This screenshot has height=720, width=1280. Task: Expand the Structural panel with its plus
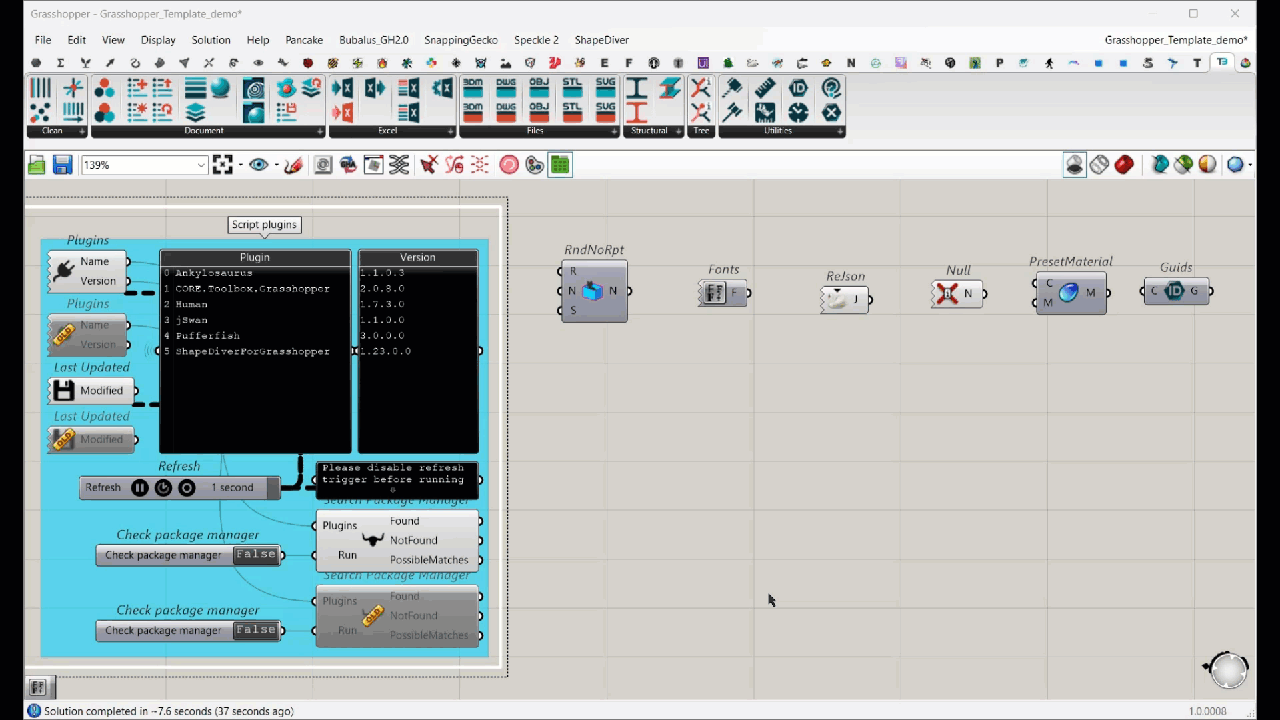[x=678, y=131]
